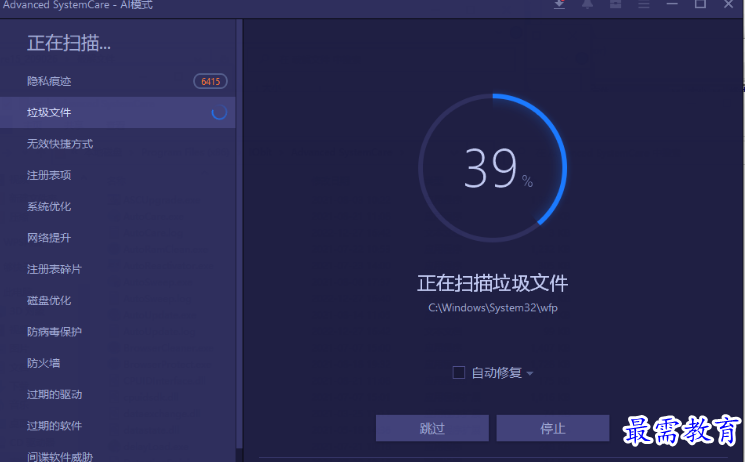Screen dimensions: 747x462
Task: Expand the 自动修复 dropdown arrow
Action: [530, 373]
